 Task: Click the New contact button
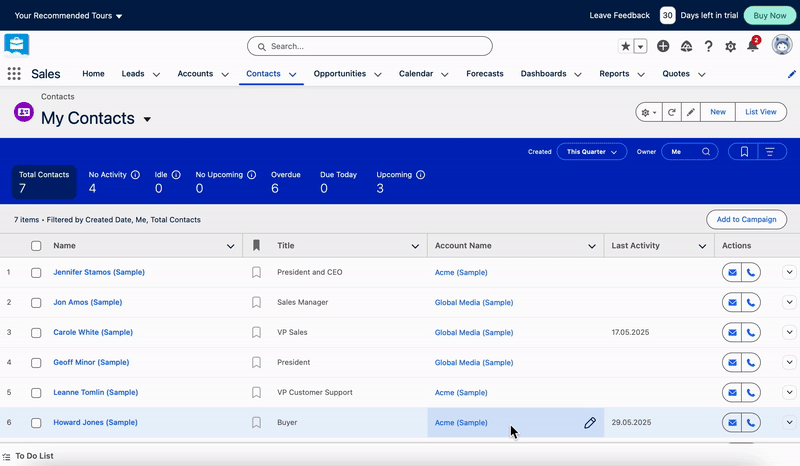[718, 112]
